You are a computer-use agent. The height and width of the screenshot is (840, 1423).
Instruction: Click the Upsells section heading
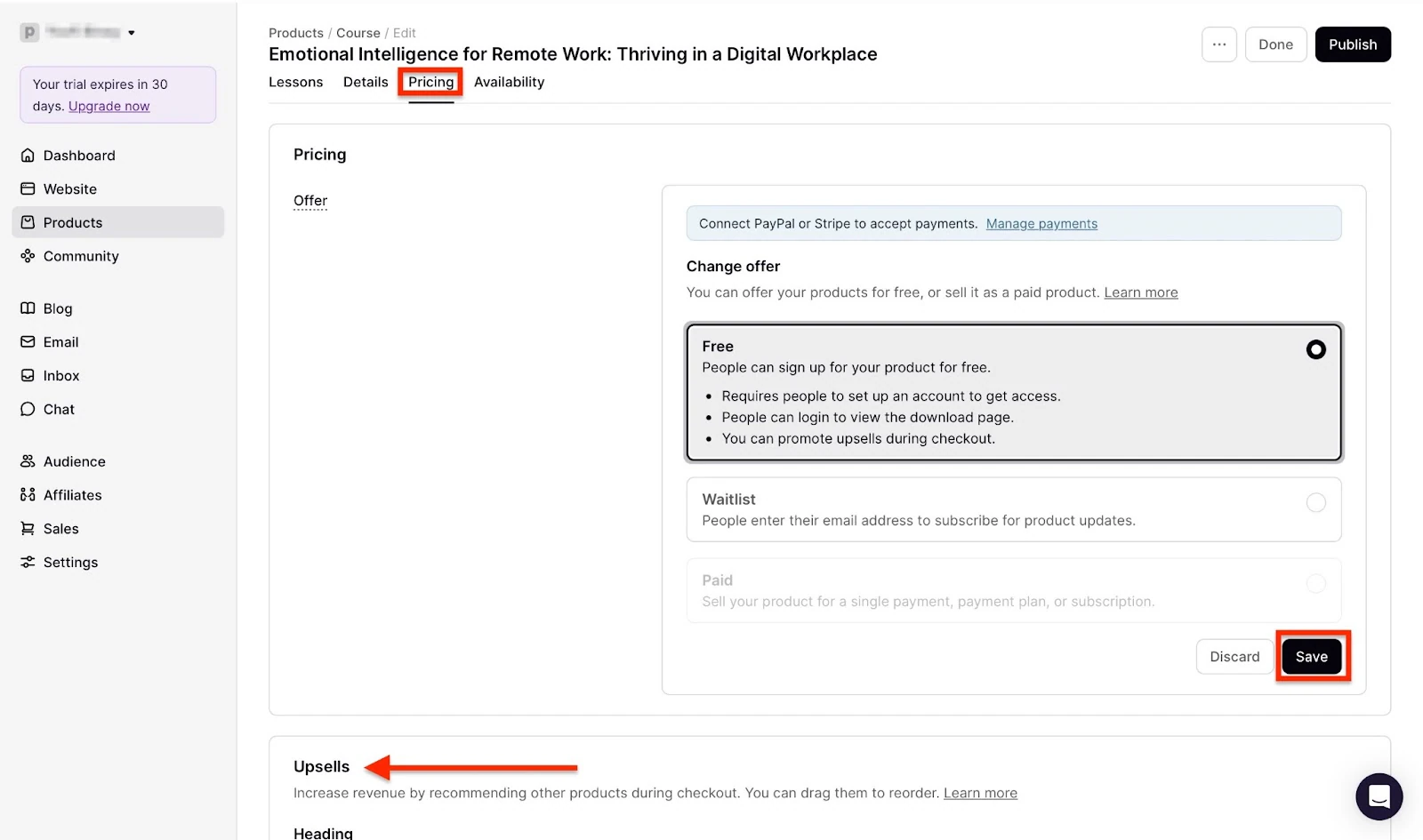(321, 766)
